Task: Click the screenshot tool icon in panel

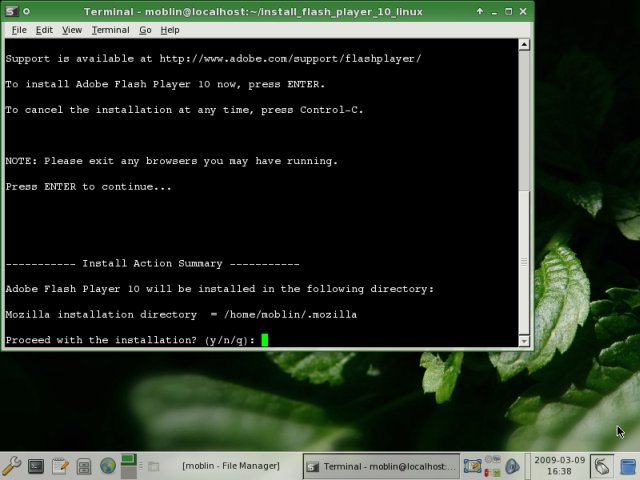Action: (473, 466)
